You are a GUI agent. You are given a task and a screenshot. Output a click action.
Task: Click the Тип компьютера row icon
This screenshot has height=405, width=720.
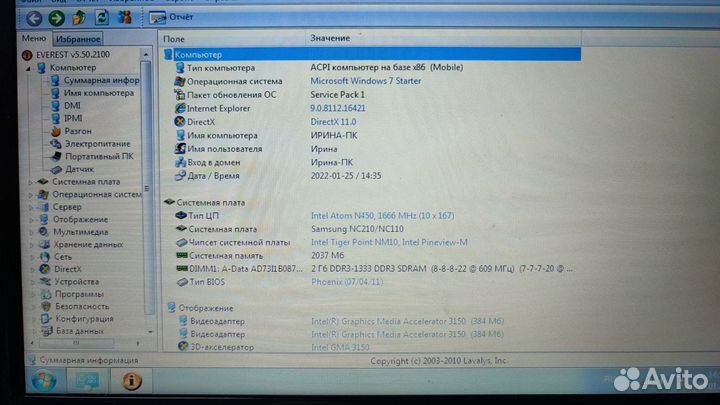(x=180, y=68)
